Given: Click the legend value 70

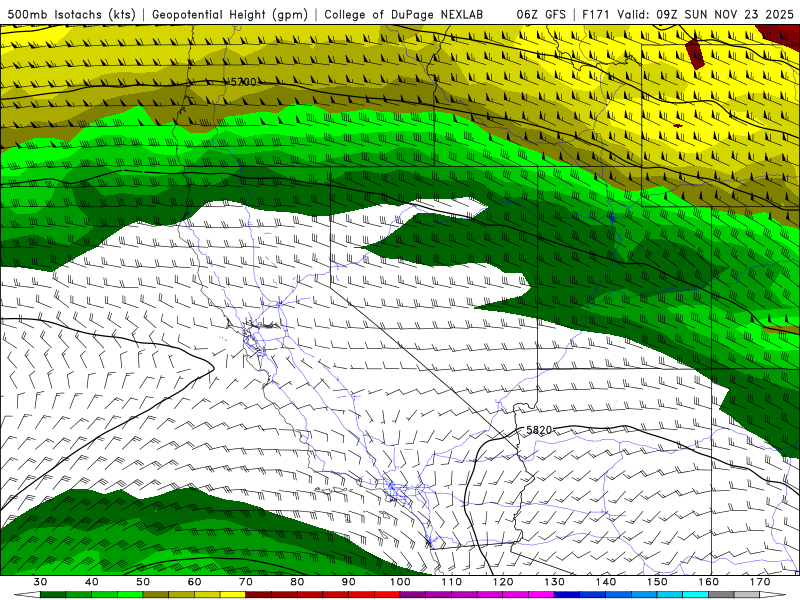Looking at the screenshot, I should click(x=246, y=582).
